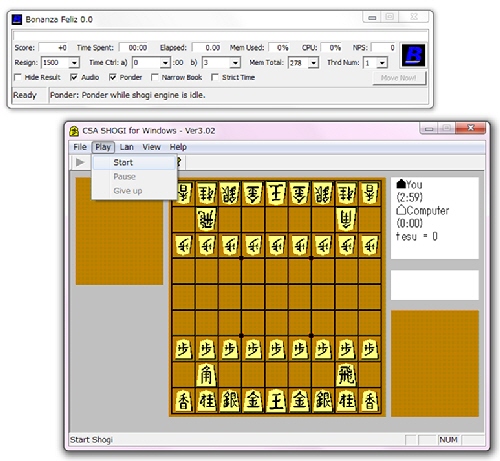Select the player's bishop piece (角)

[206, 375]
